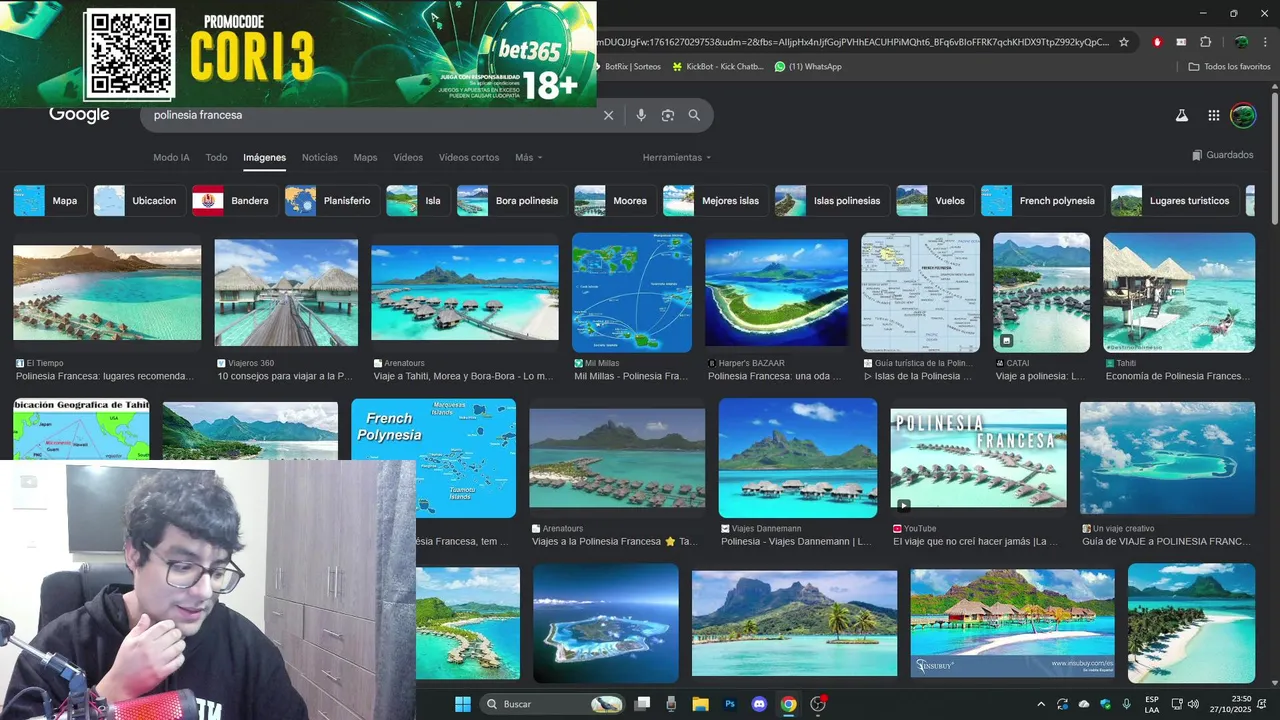
Task: Open the Maps tab
Action: (365, 157)
